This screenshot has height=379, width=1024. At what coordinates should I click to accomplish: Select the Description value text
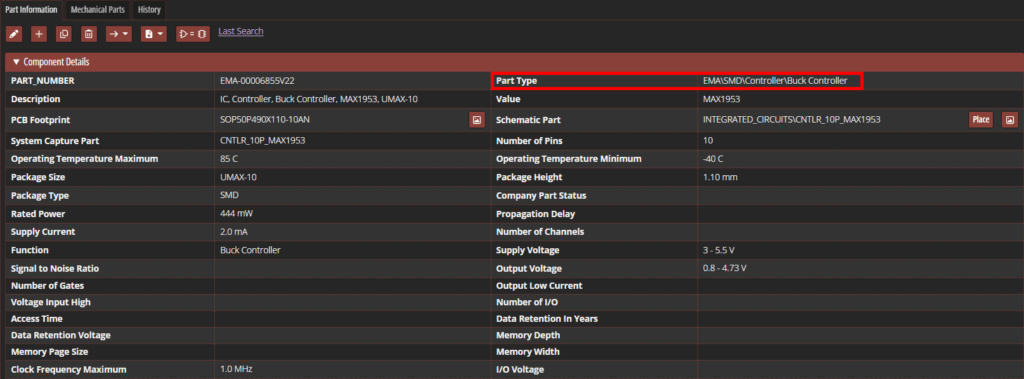319,99
